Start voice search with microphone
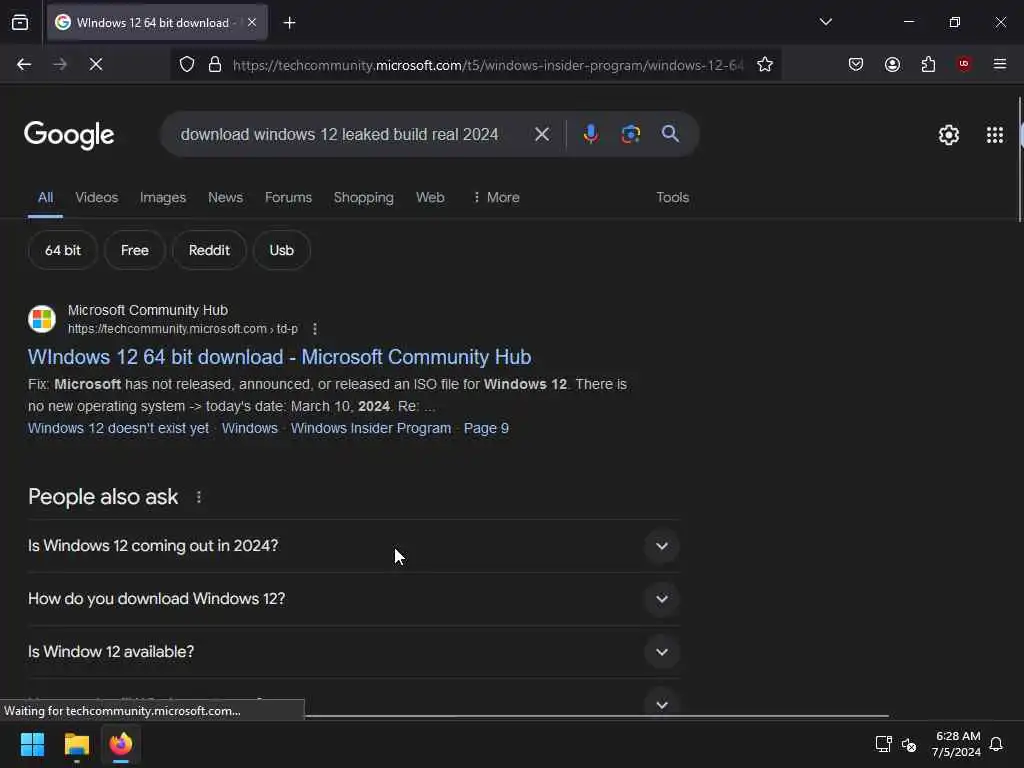Viewport: 1024px width, 768px height. [590, 134]
